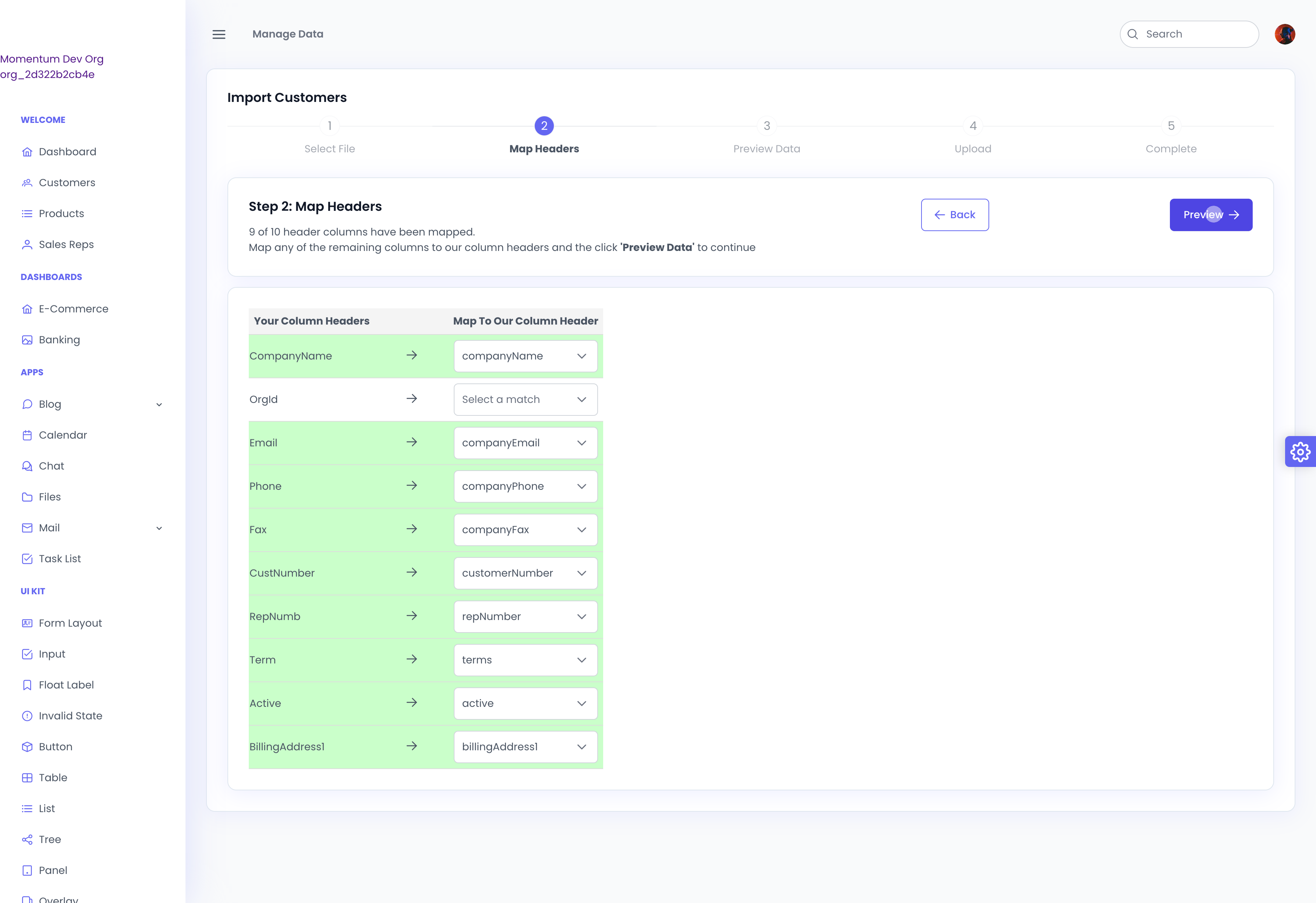The image size is (1316, 903).
Task: Click the Dashboard home icon
Action: tap(27, 152)
